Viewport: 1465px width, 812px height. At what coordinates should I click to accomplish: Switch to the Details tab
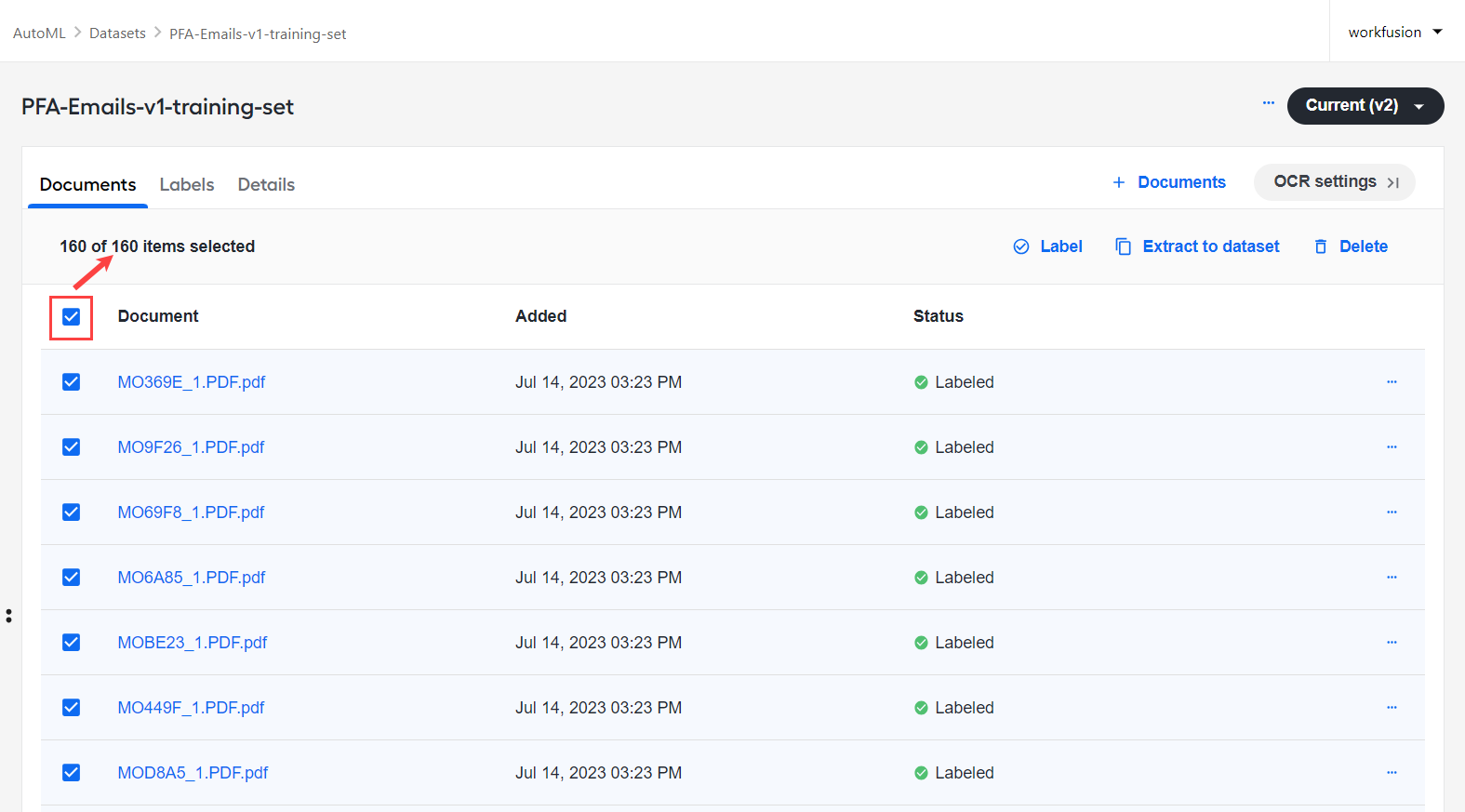266,184
